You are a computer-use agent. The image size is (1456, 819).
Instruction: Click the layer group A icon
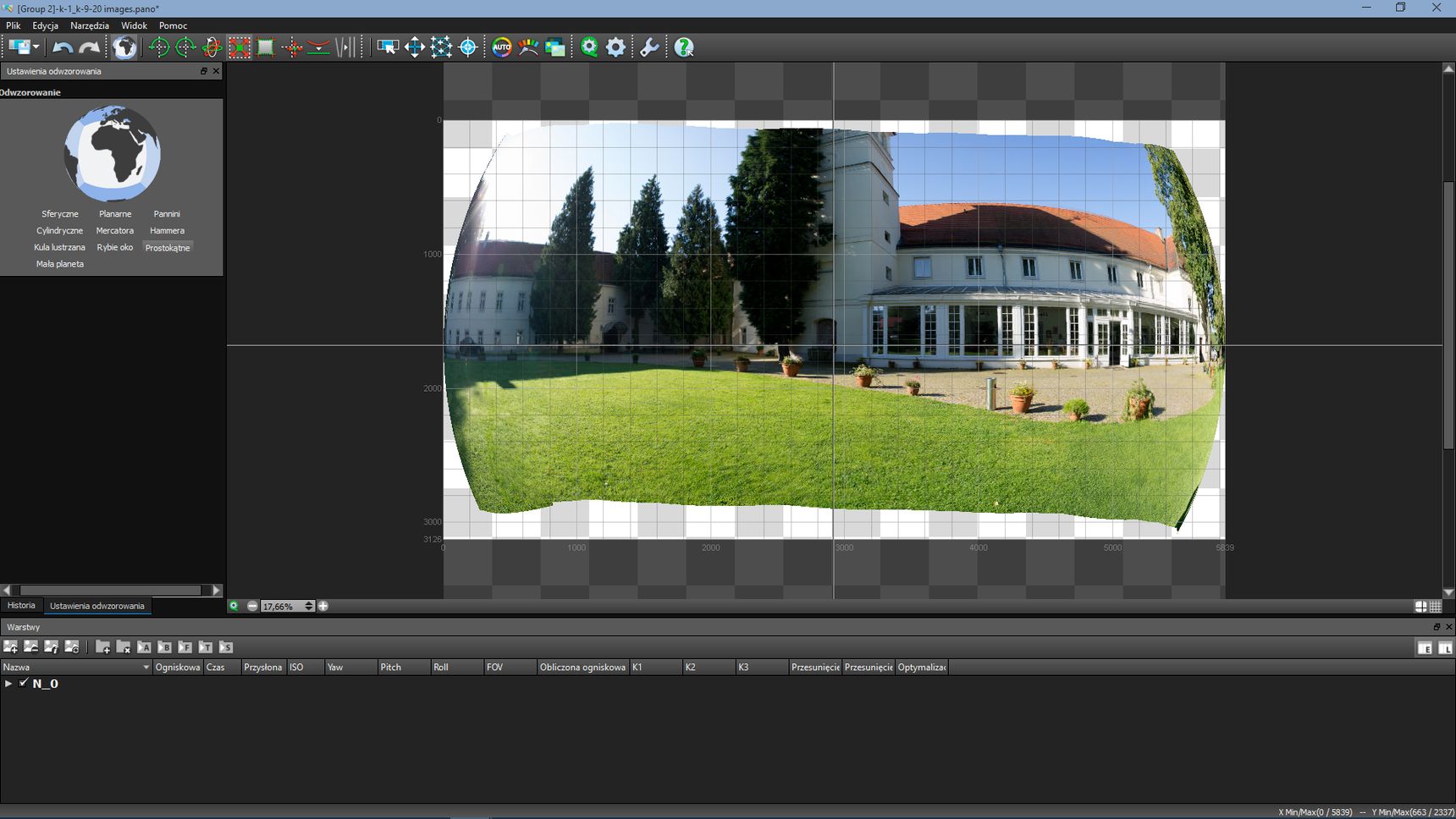click(x=144, y=647)
